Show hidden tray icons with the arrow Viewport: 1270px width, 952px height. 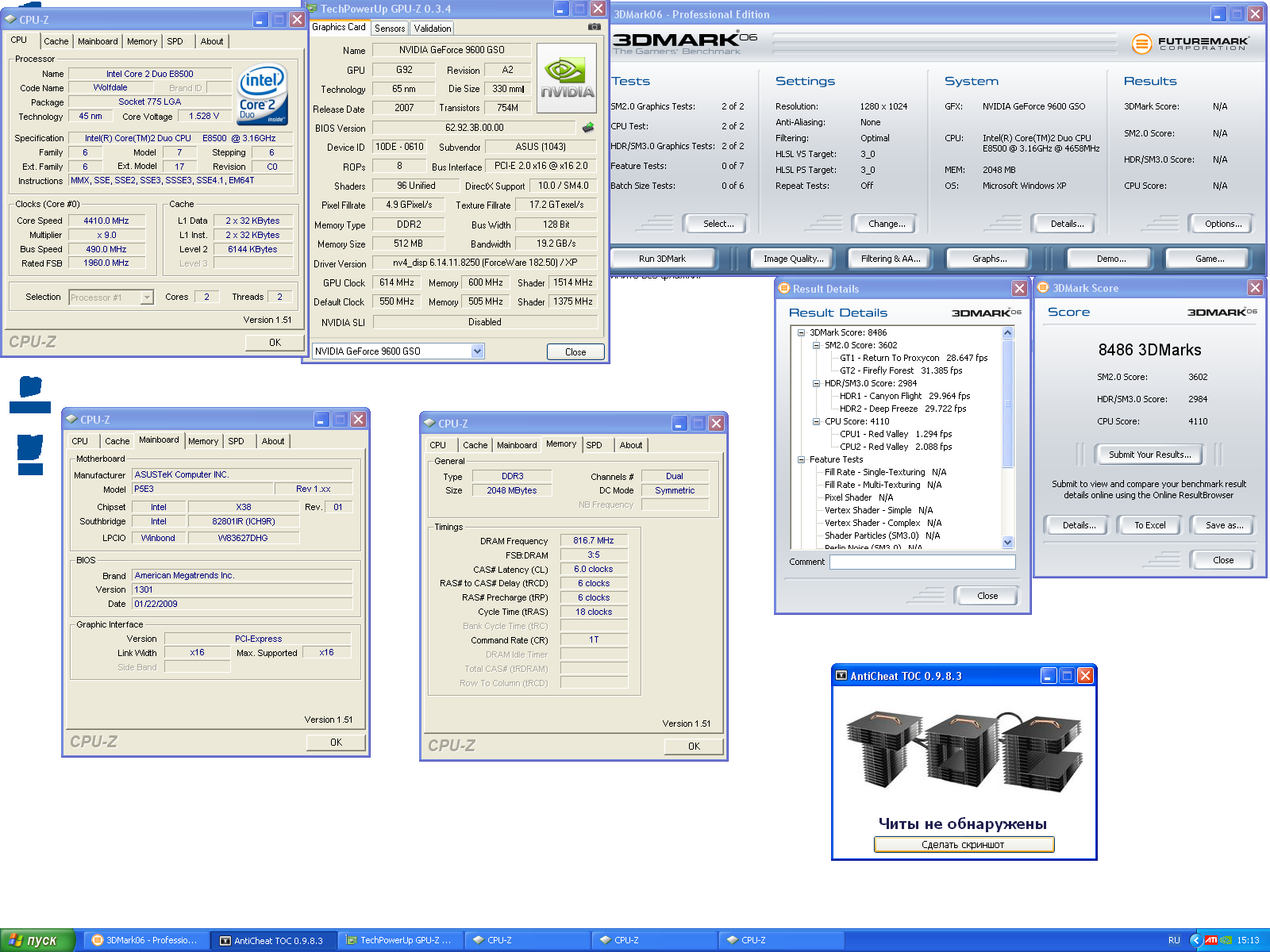tap(1195, 940)
